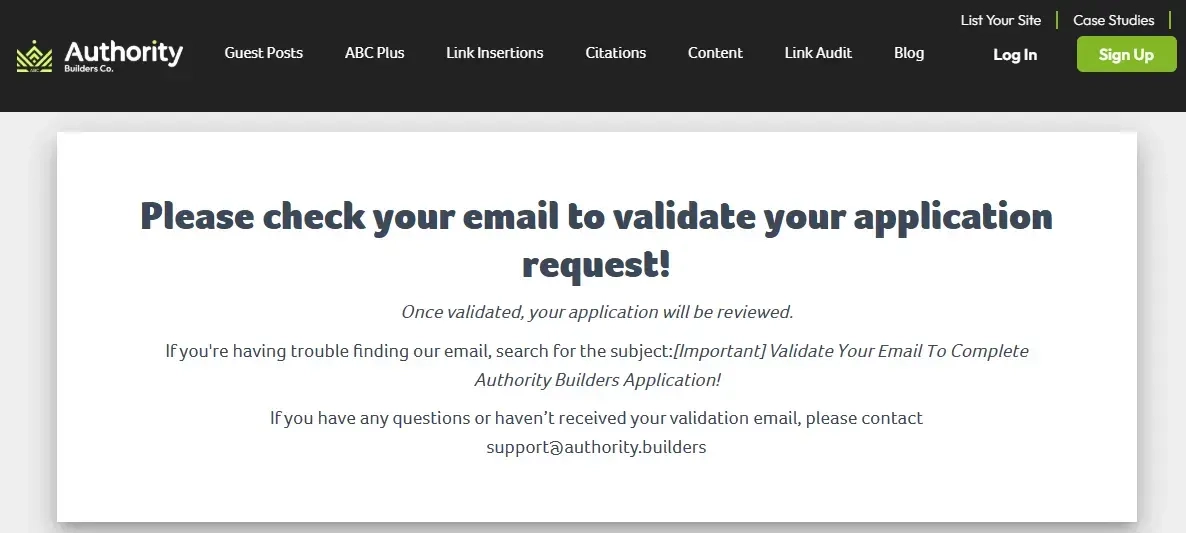Image resolution: width=1186 pixels, height=533 pixels.
Task: Click the 'If you're having trouble finding' text
Action: 418,351
